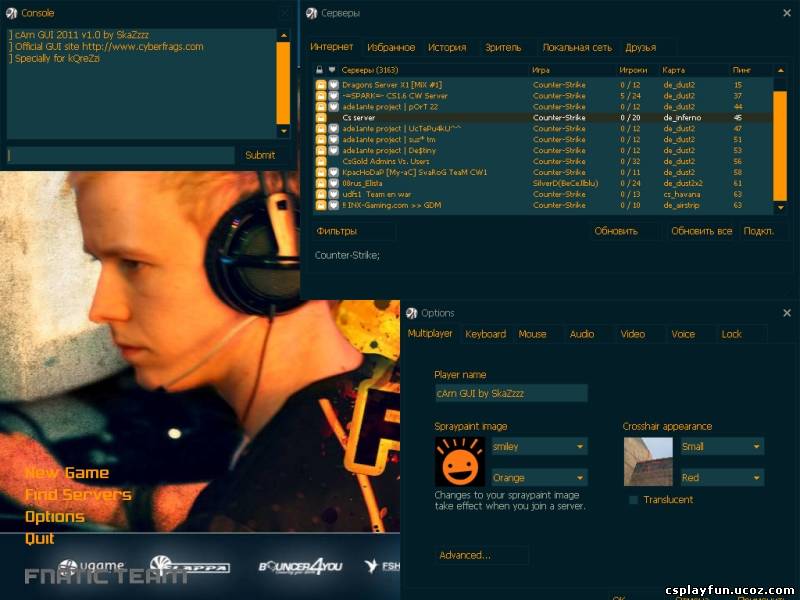Click the console command input field
The width and height of the screenshot is (800, 600).
(120, 155)
